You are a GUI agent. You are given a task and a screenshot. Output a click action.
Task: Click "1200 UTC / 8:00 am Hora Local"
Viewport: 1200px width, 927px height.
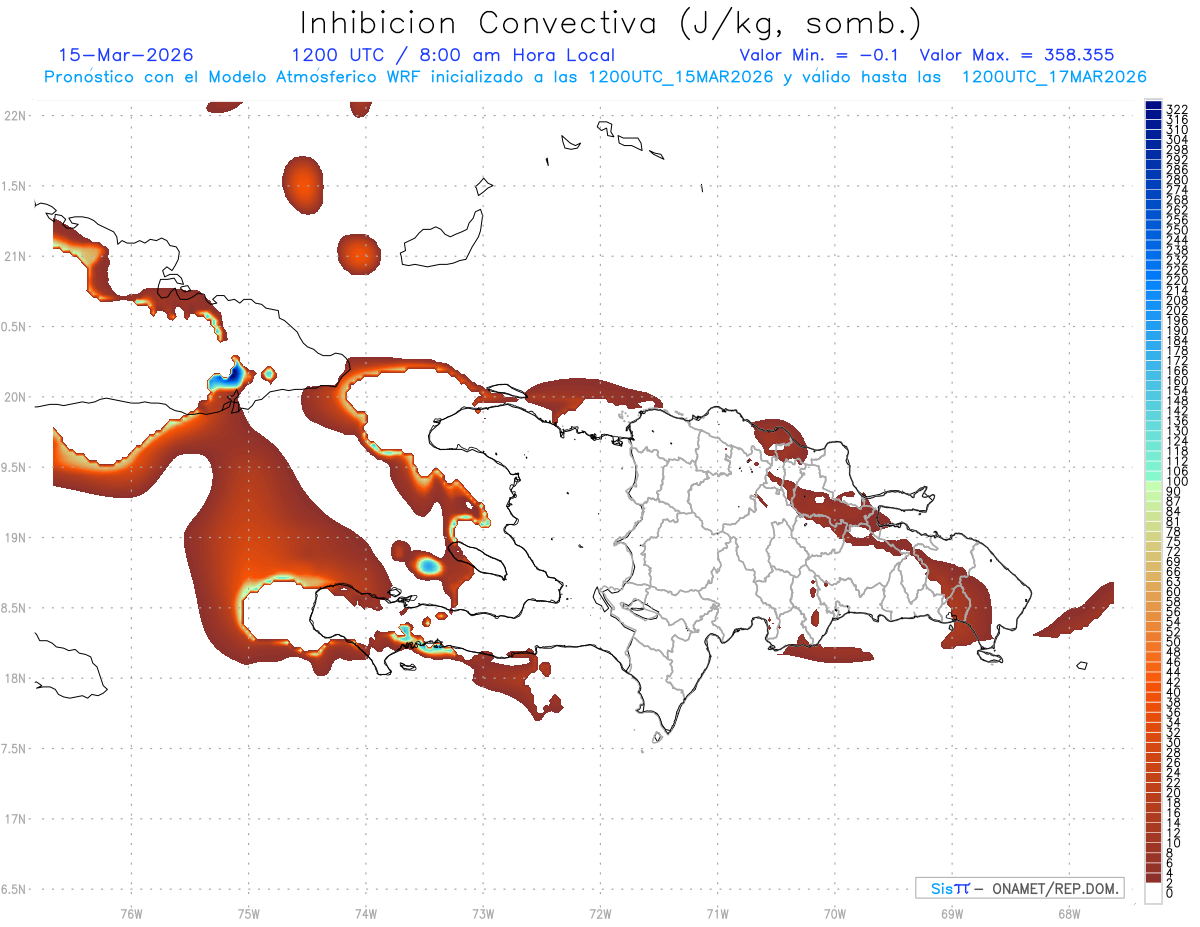click(x=453, y=55)
